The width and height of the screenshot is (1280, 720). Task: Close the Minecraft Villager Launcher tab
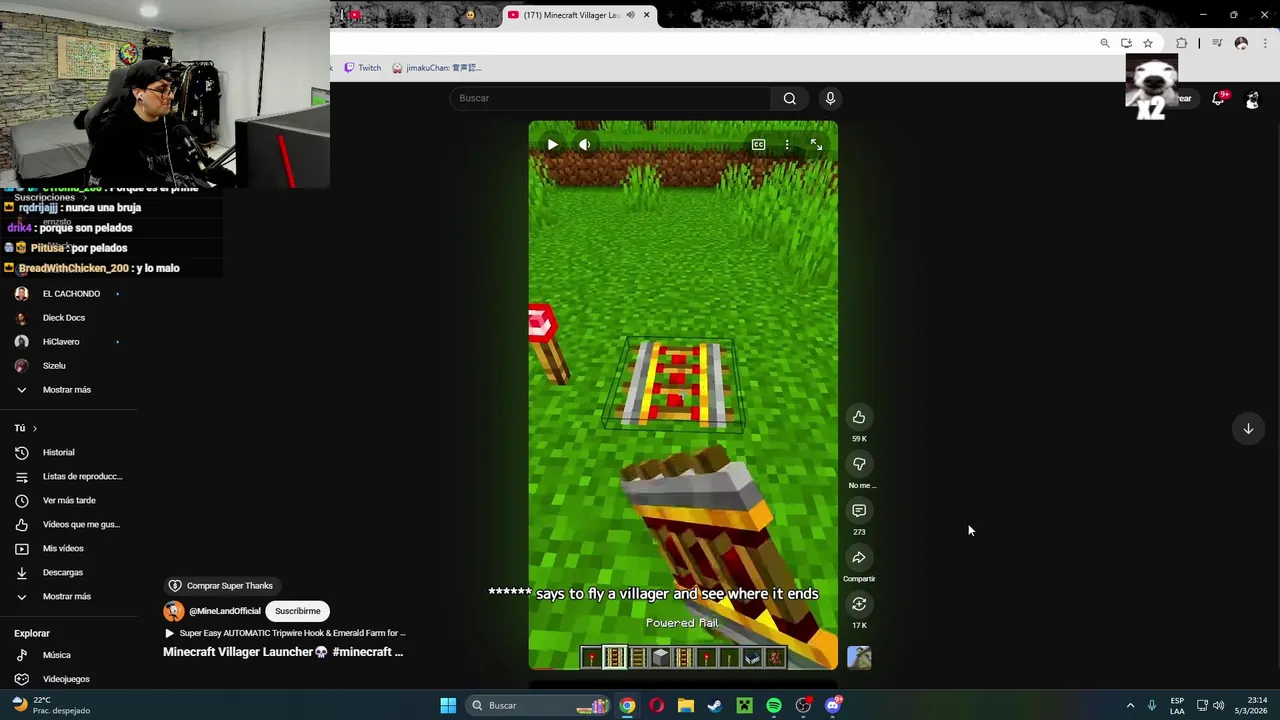646,15
